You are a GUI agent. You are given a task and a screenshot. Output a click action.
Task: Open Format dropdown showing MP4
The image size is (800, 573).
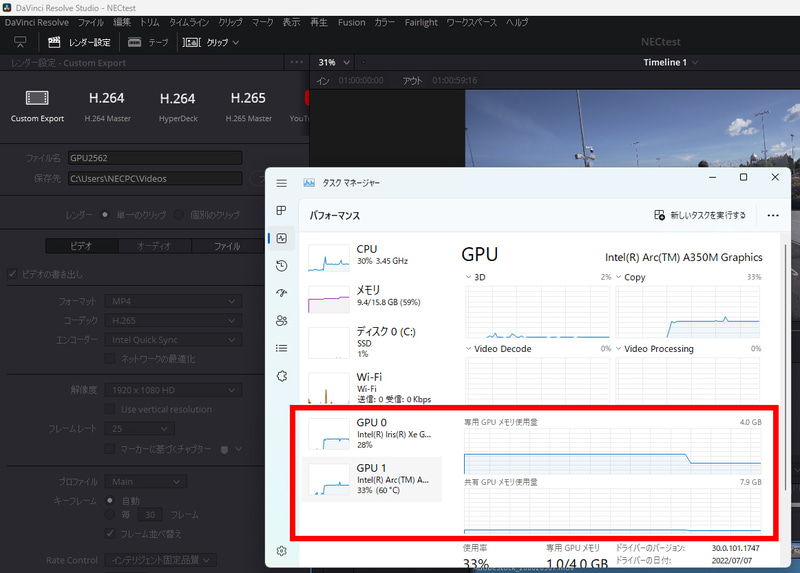pos(173,302)
